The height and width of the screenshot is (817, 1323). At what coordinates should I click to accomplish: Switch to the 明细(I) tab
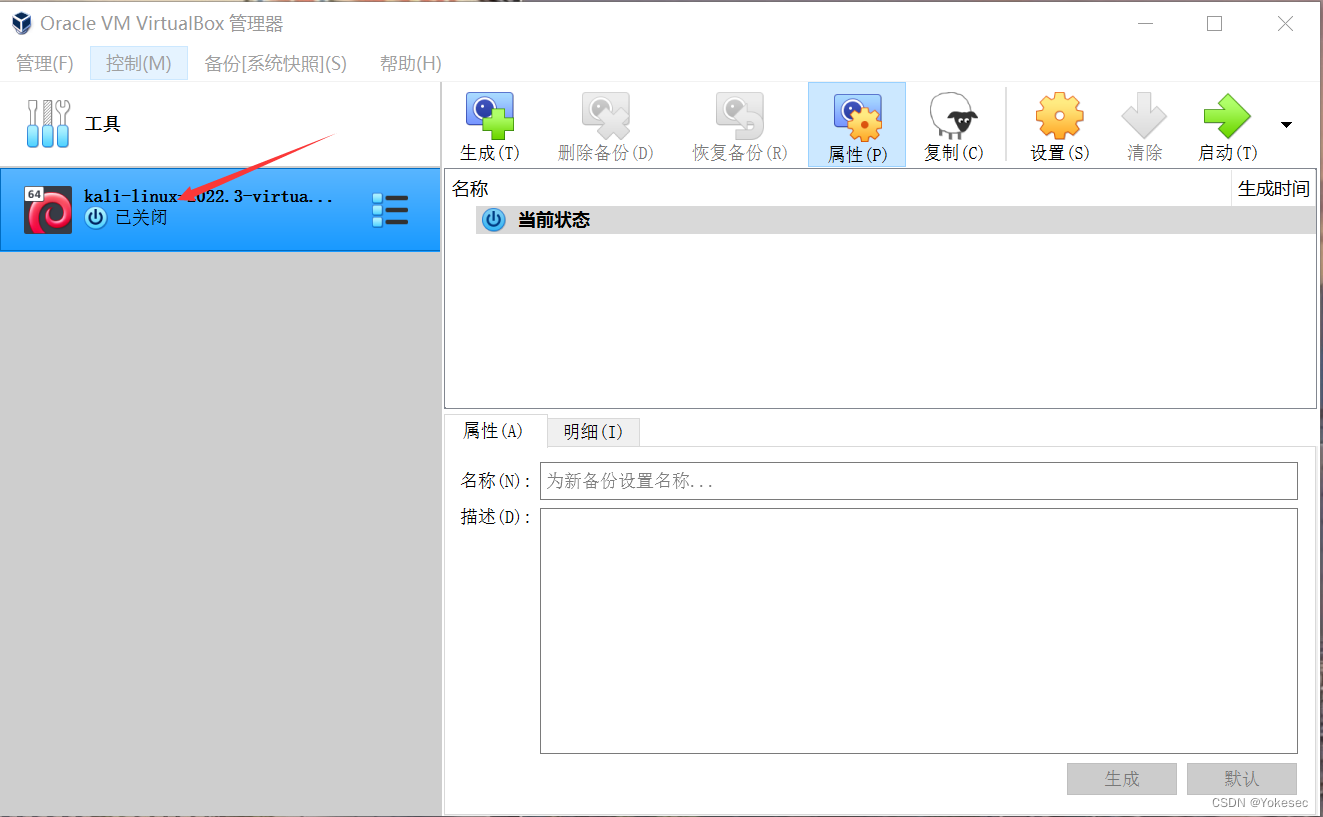coord(593,432)
